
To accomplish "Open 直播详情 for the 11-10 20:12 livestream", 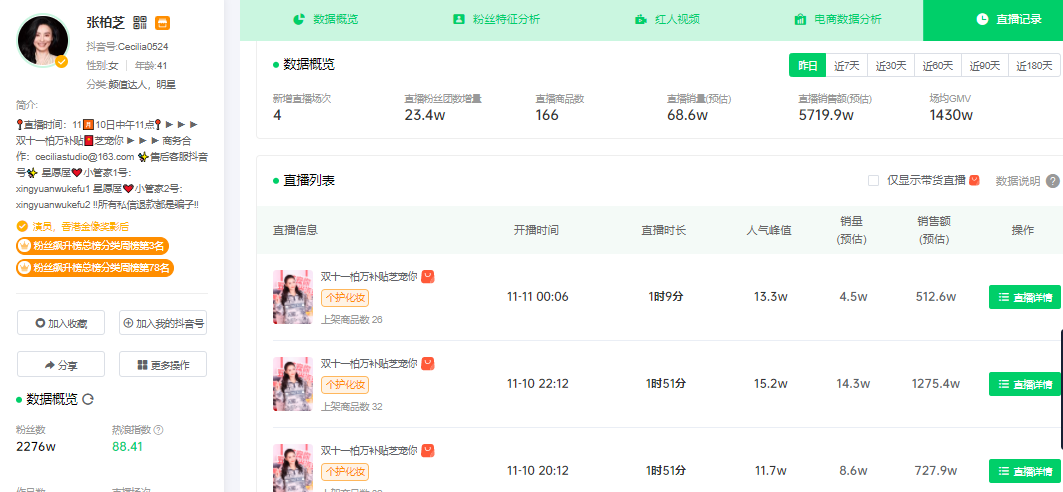I will tap(1024, 470).
